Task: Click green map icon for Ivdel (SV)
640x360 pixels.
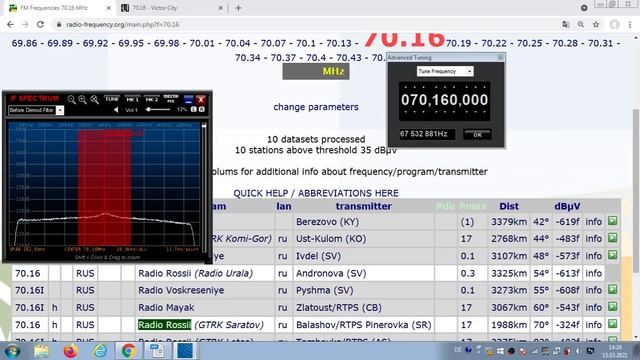Action: coord(612,255)
